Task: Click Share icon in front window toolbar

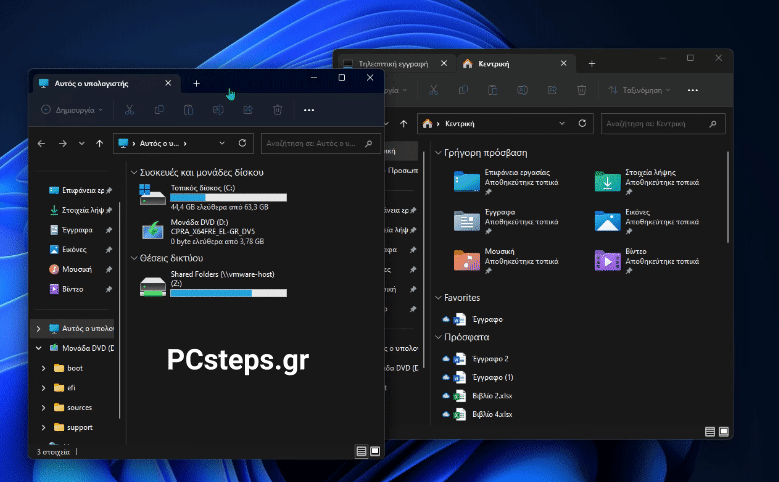Action: pos(247,110)
